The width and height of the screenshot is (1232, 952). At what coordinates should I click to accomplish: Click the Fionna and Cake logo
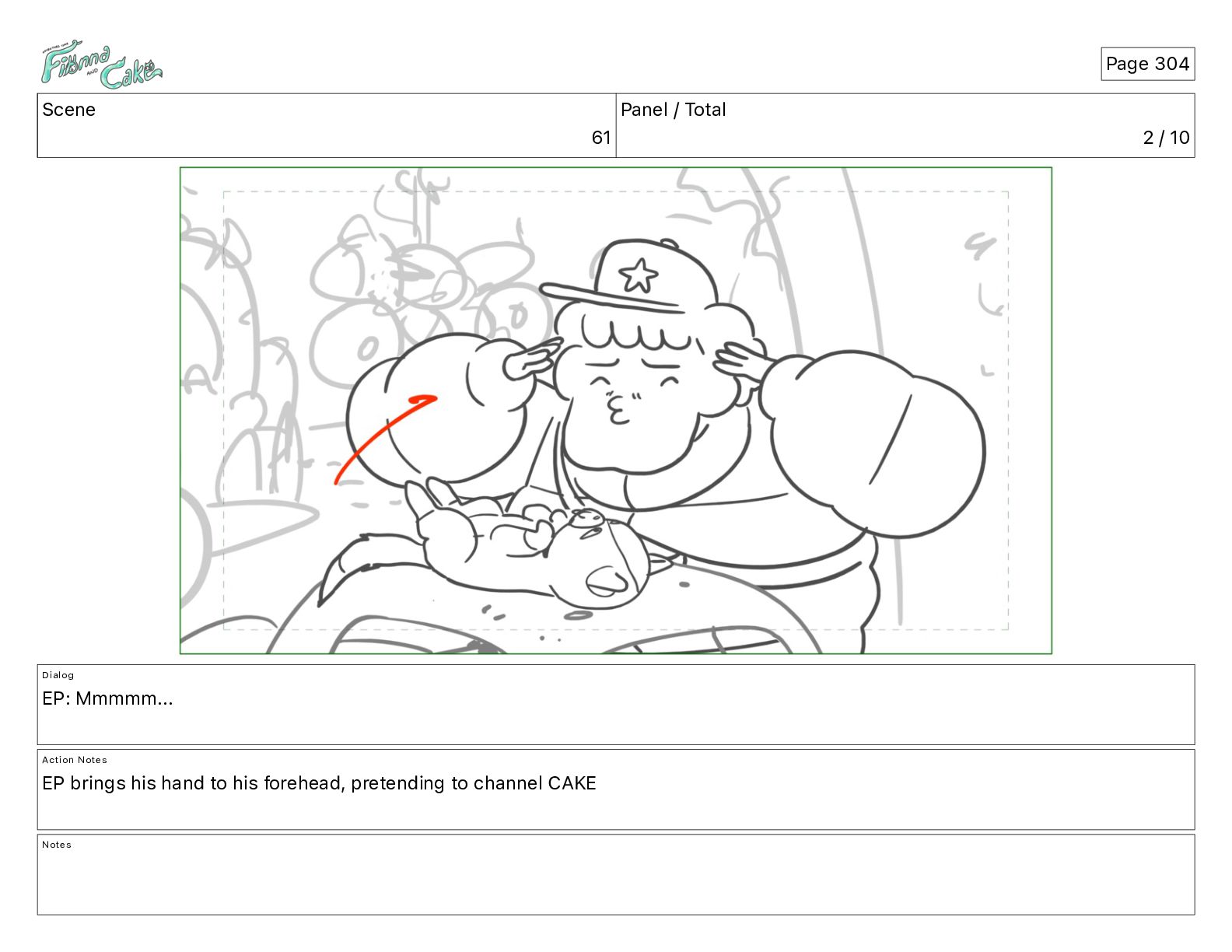click(101, 65)
